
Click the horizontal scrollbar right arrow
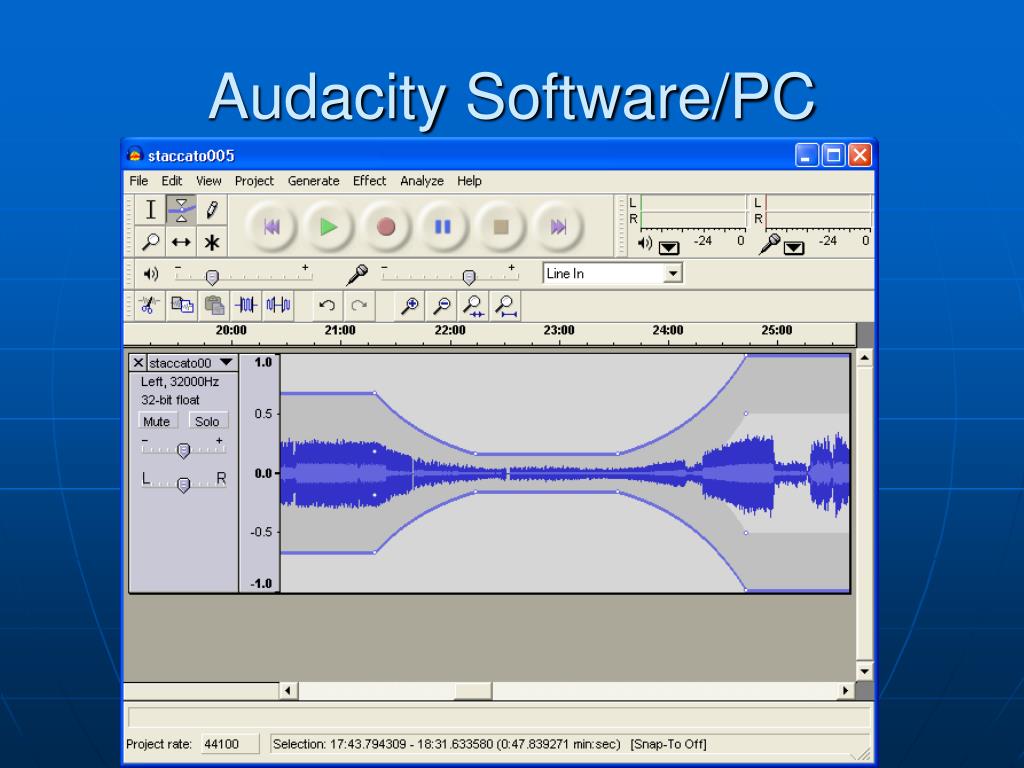click(846, 690)
